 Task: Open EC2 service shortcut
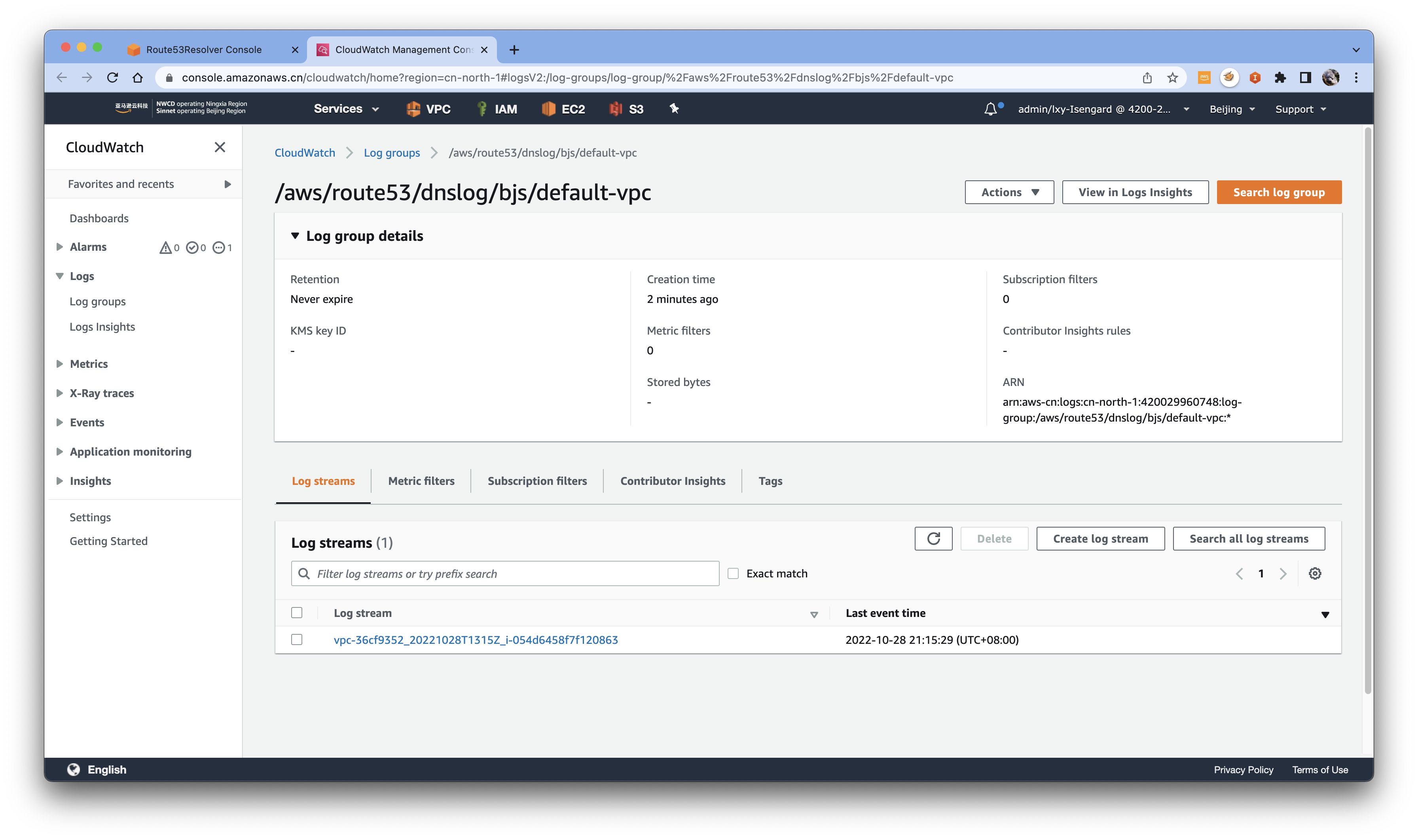[563, 109]
